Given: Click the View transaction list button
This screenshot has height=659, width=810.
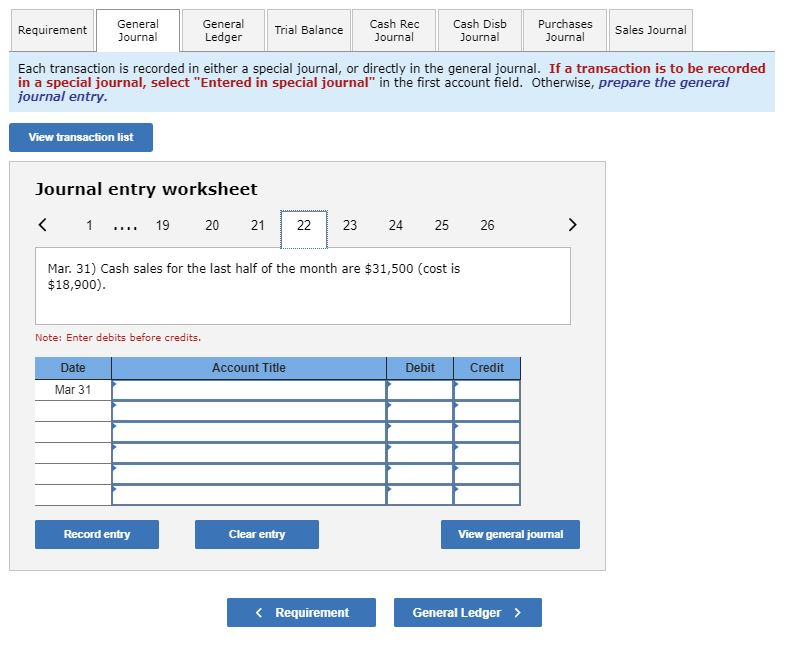Looking at the screenshot, I should pos(80,137).
